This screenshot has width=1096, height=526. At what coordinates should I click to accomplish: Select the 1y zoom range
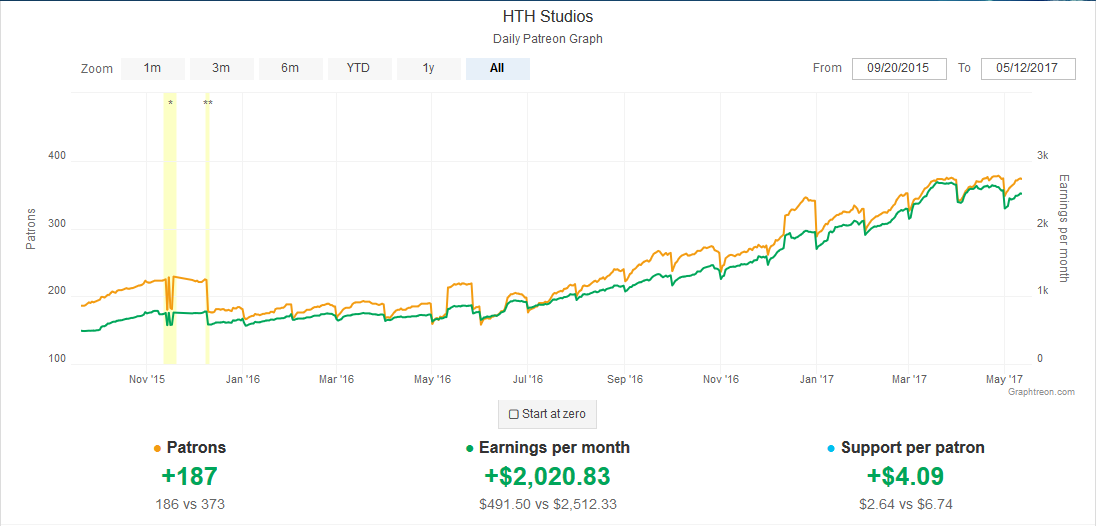(x=428, y=68)
